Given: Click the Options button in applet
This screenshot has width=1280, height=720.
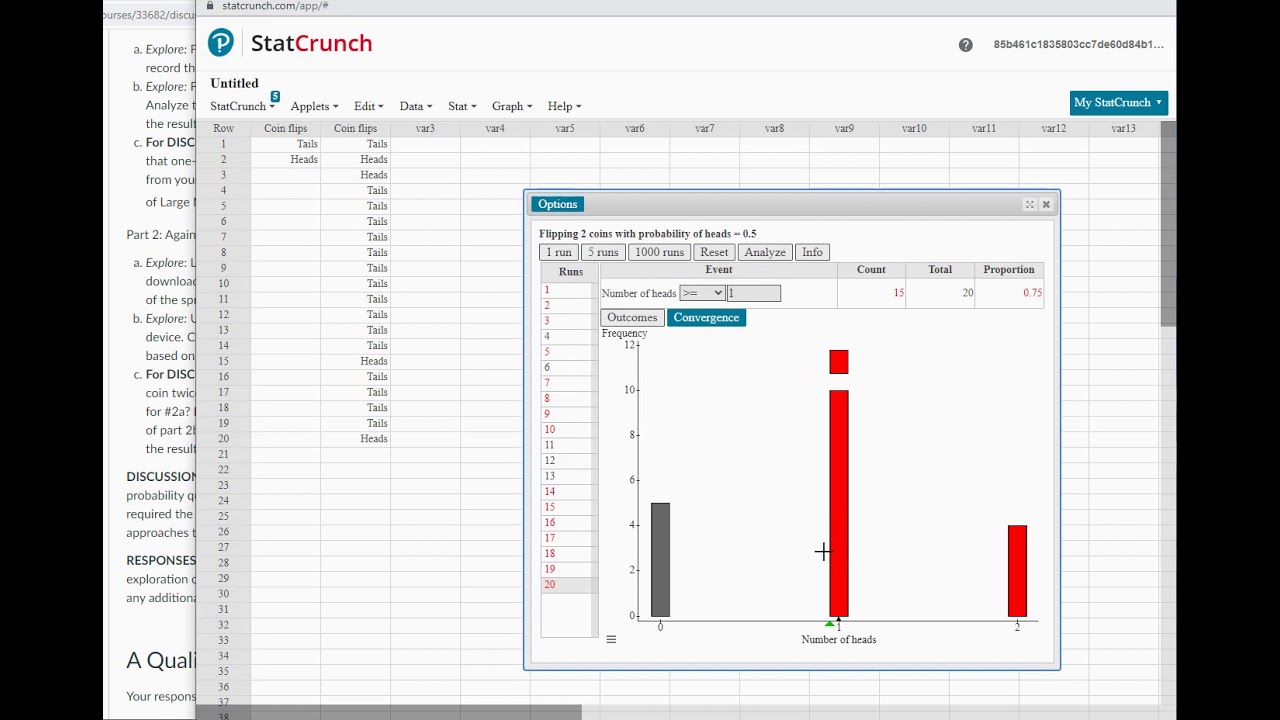Looking at the screenshot, I should coord(557,204).
